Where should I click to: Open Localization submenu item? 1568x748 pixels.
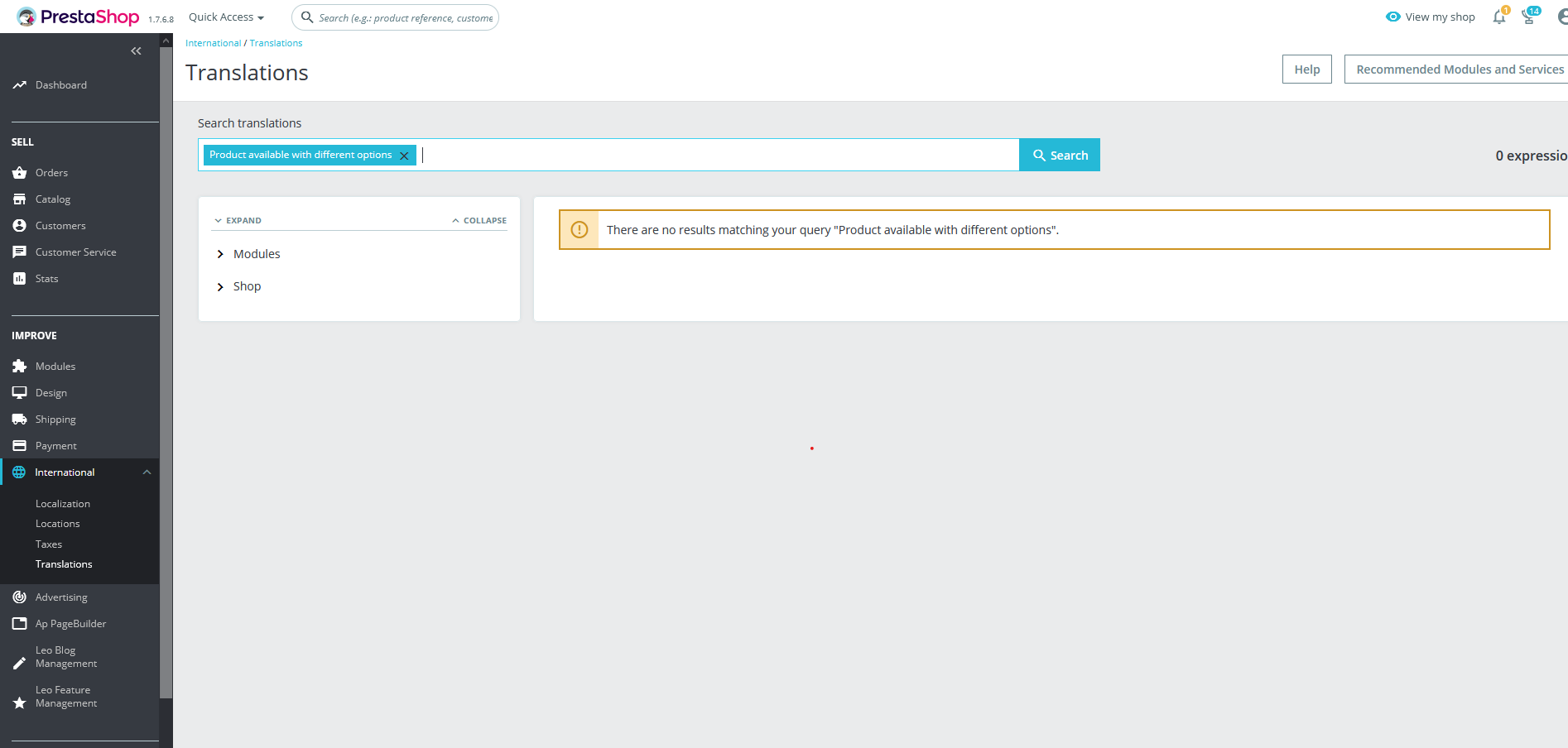[x=63, y=504]
